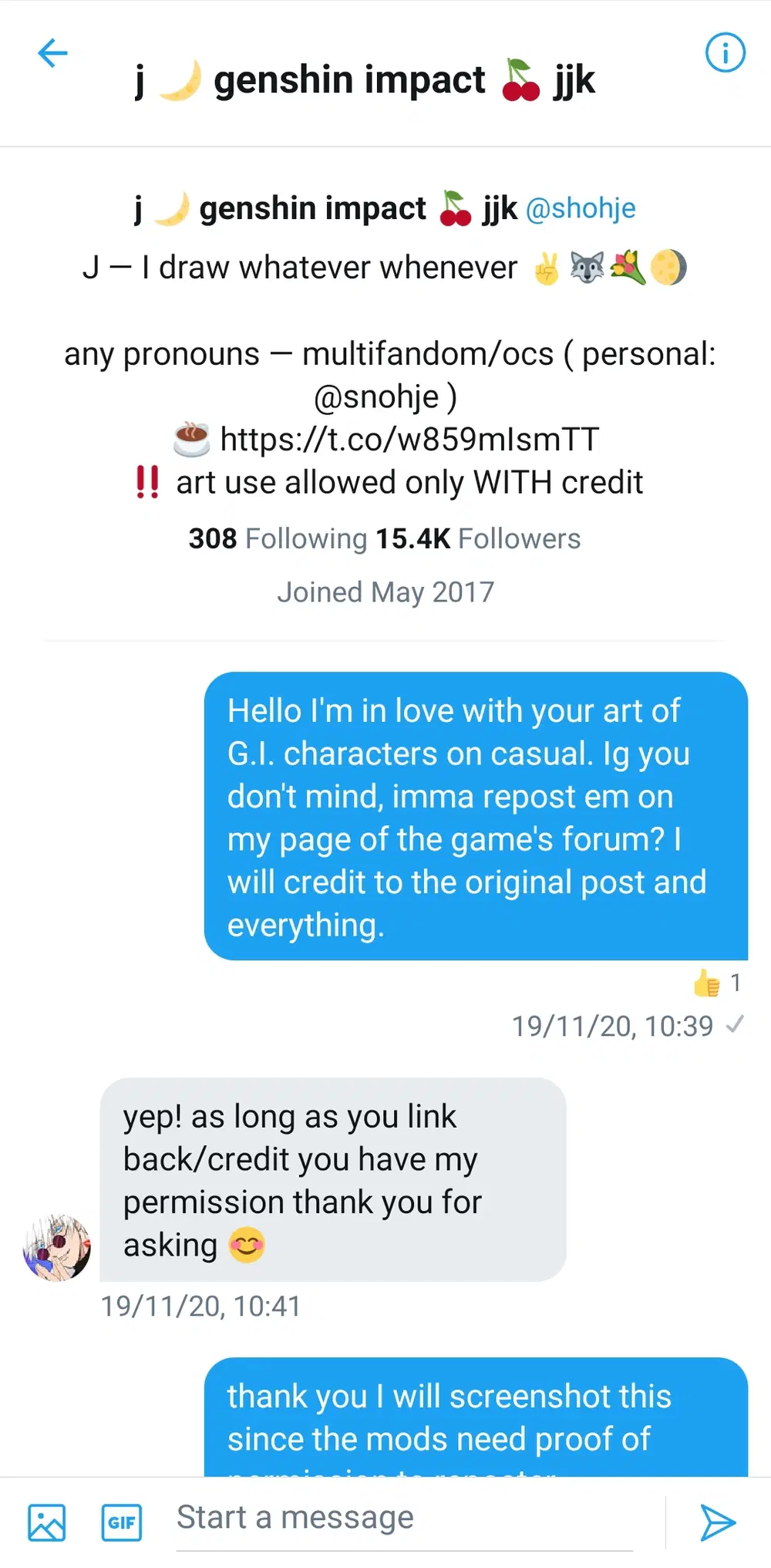View the 15.4K Followers list

[x=478, y=538]
